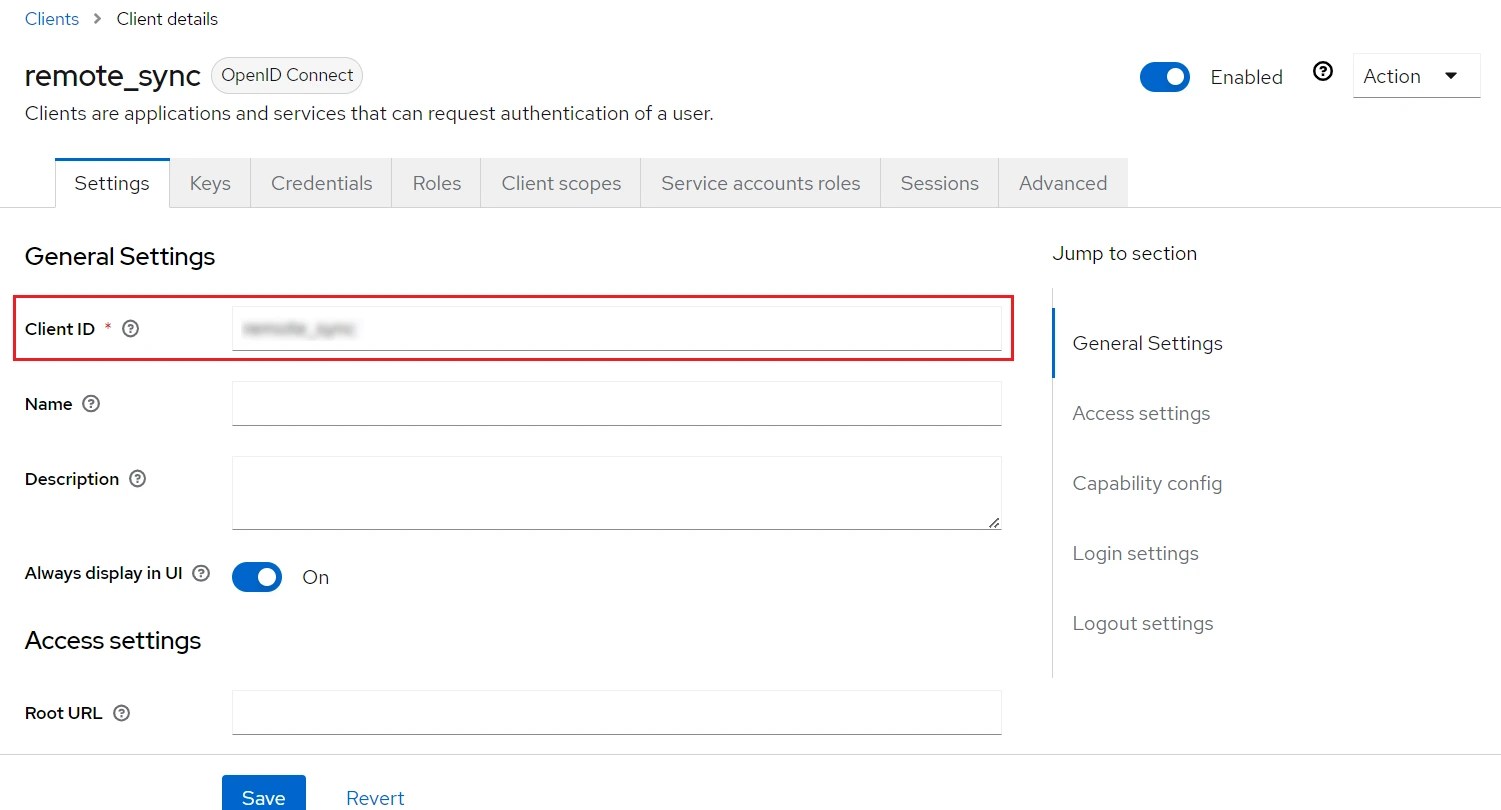Open the Action dropdown menu
Screen dimensions: 1501x810
[1415, 75]
